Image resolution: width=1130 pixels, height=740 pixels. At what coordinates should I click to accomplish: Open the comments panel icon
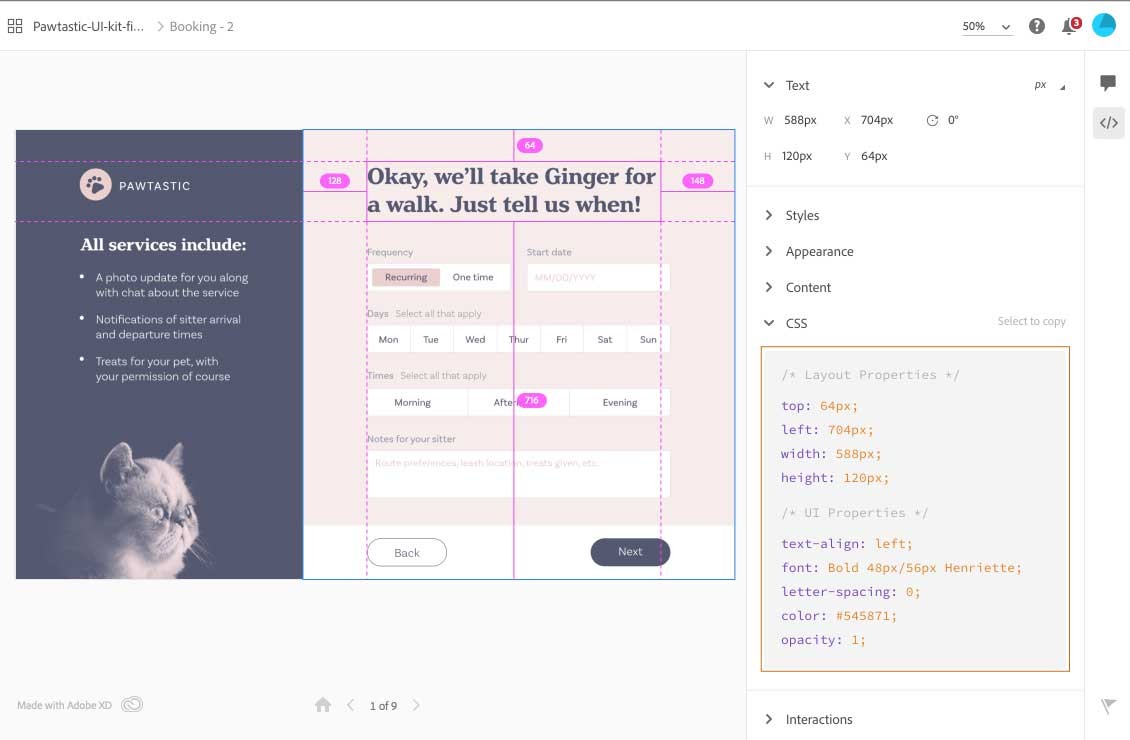click(1108, 84)
